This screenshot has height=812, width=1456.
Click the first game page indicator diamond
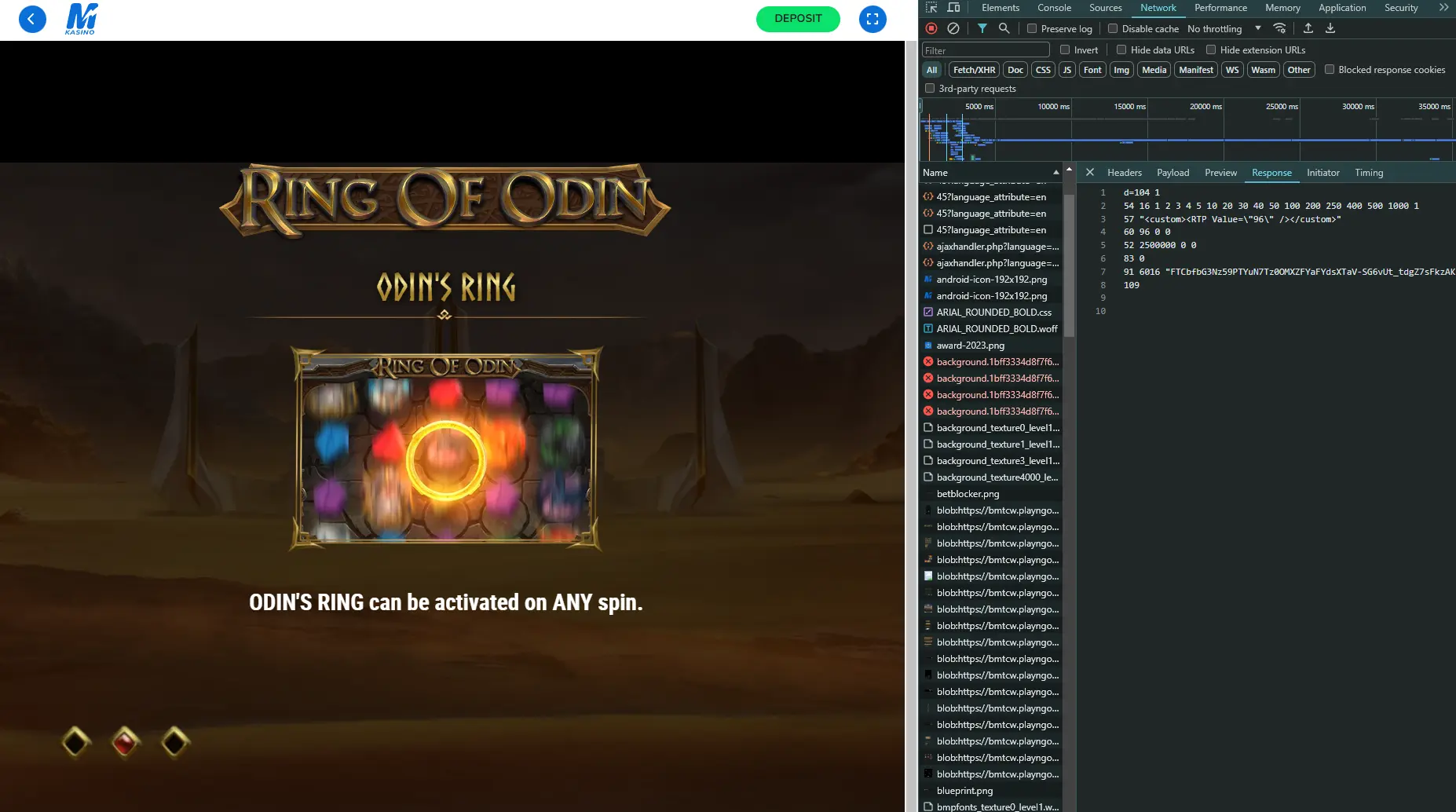click(x=76, y=741)
